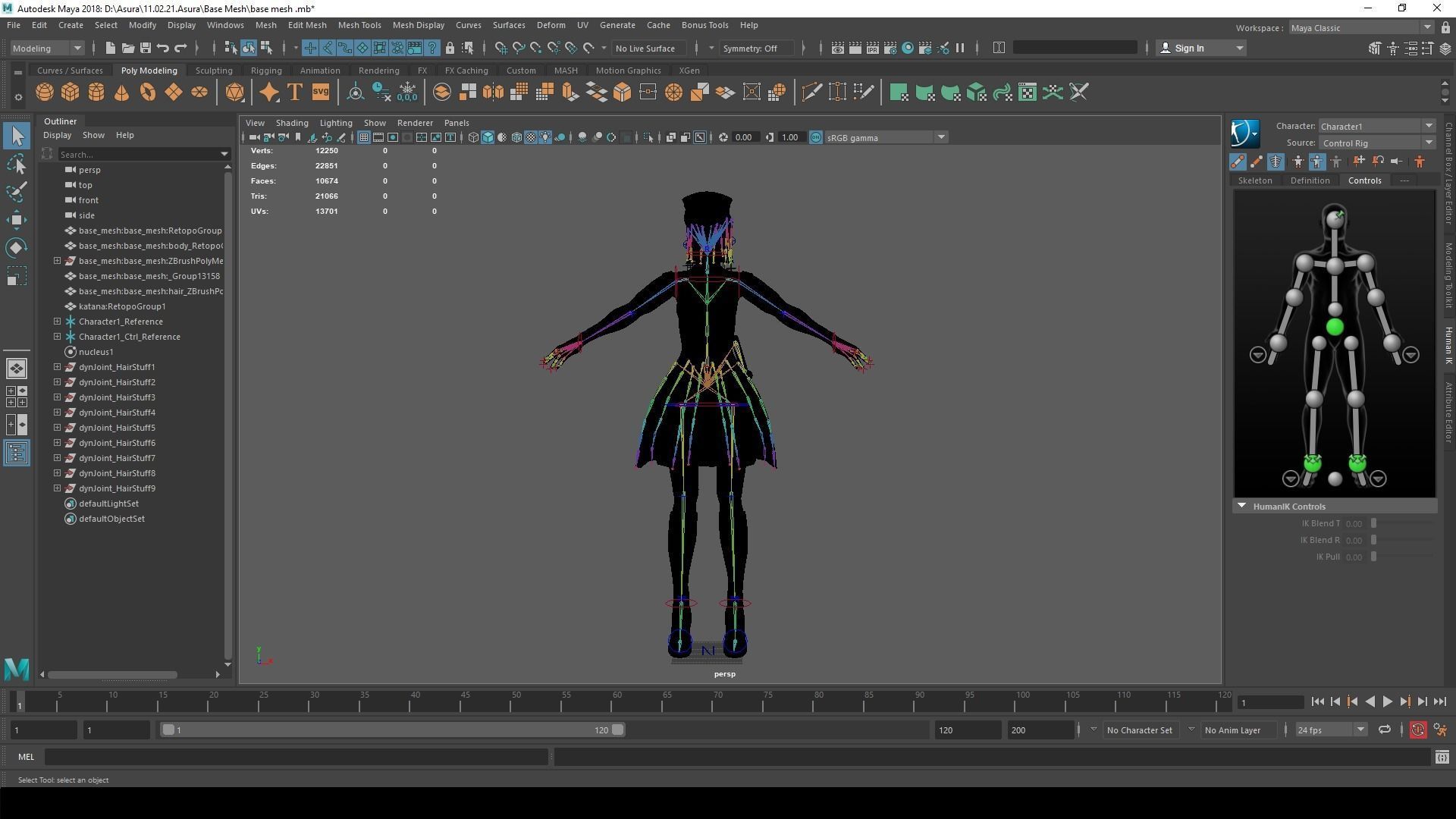Click the Outliner layout icon
The height and width of the screenshot is (819, 1456).
click(x=17, y=453)
